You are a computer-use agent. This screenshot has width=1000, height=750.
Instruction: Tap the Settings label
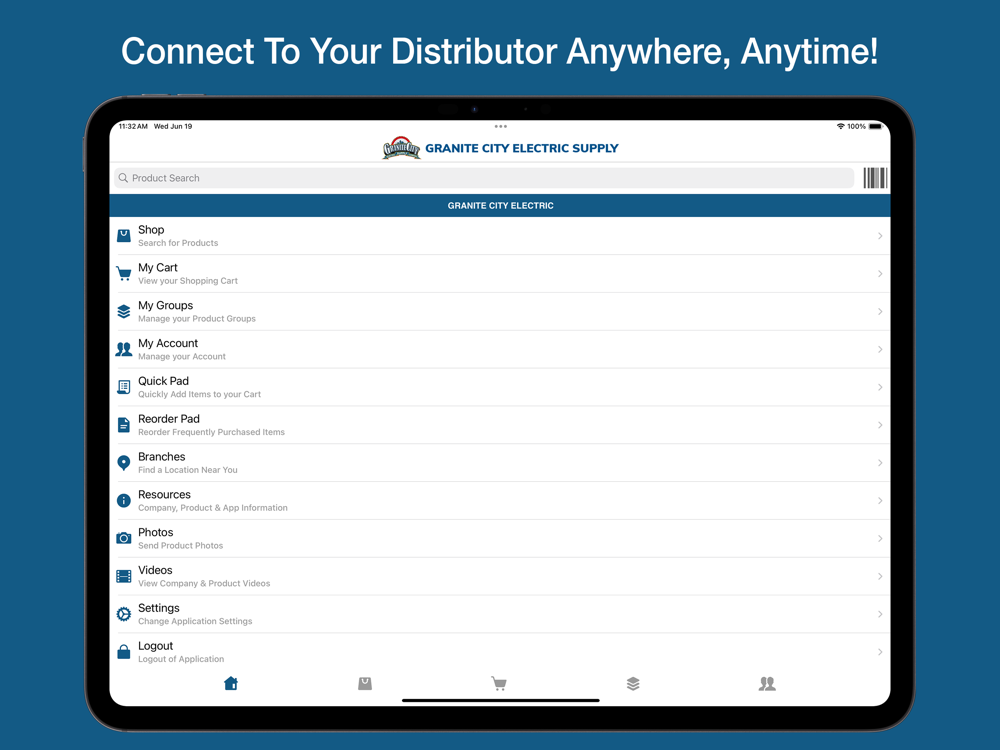(x=159, y=608)
